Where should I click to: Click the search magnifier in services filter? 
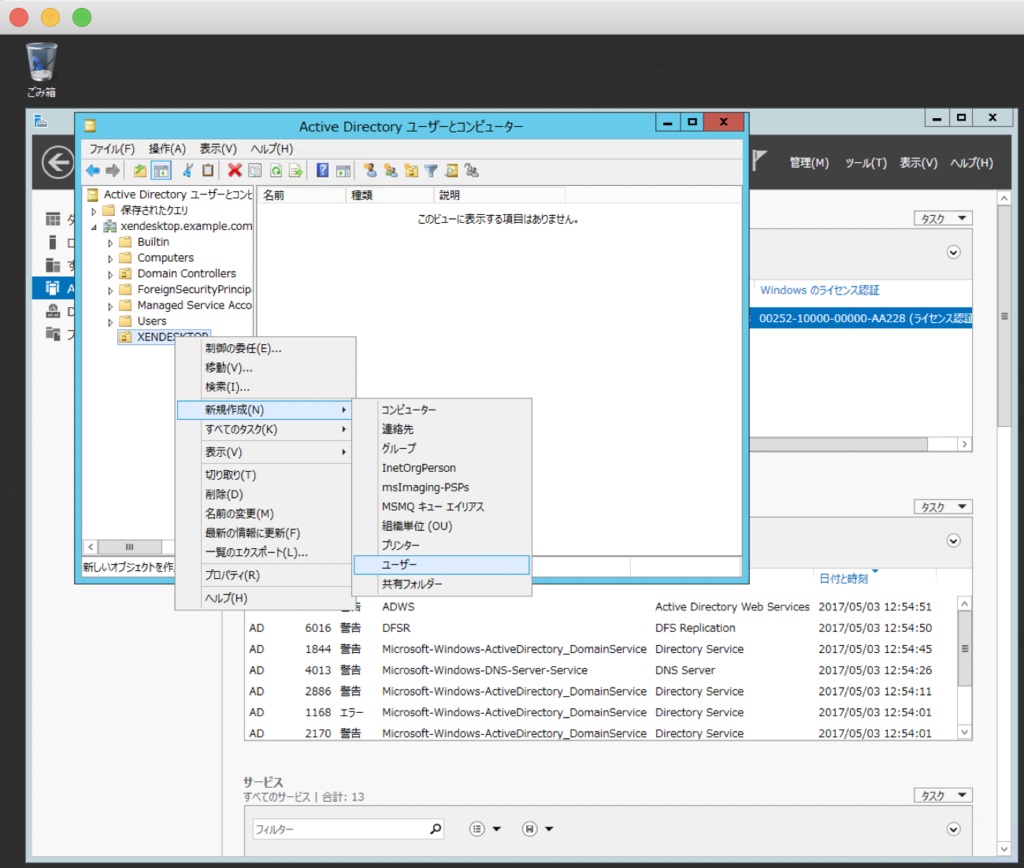tap(436, 829)
